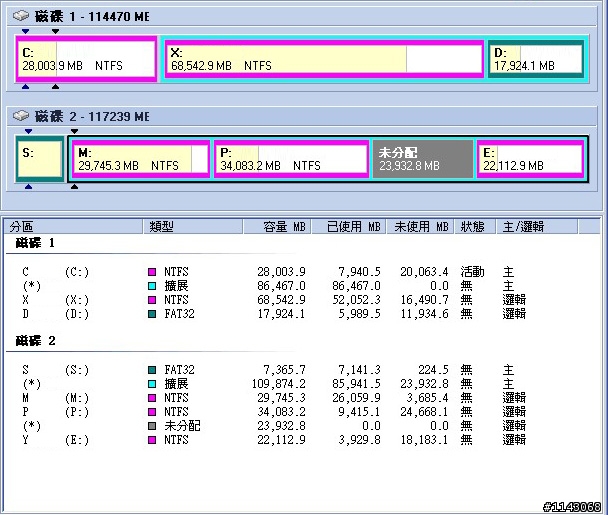This screenshot has width=608, height=515.
Task: Click the Disk 2 drive icon
Action: click(x=21, y=116)
